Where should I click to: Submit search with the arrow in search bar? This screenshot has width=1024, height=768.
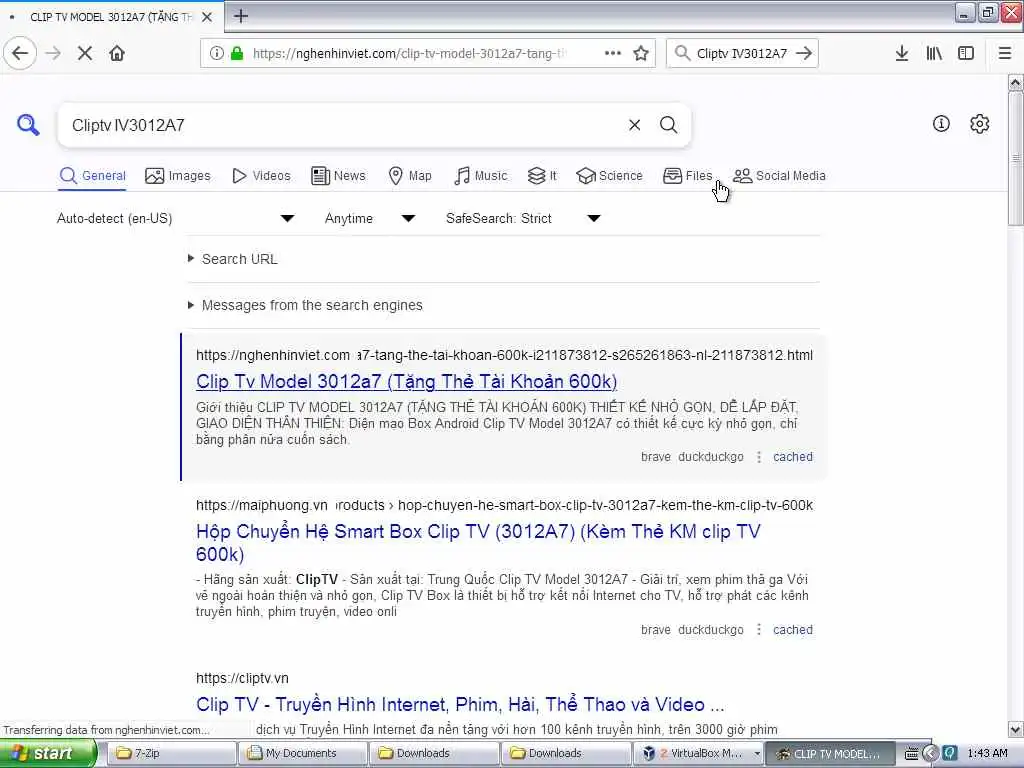coord(805,54)
